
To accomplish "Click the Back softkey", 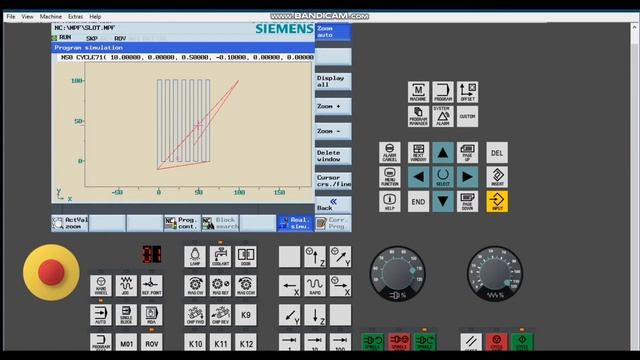I will coord(333,205).
